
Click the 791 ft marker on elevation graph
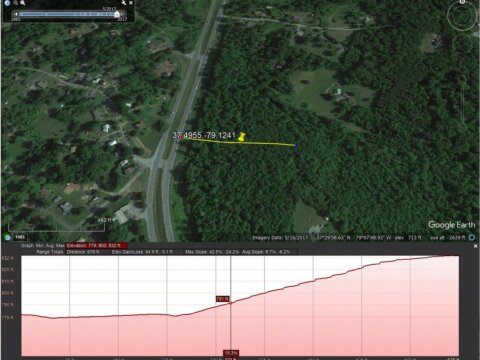(x=222, y=299)
